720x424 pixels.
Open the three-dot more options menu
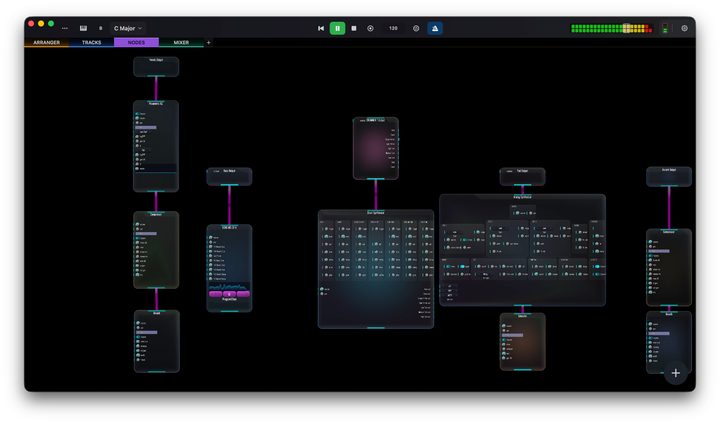[65, 28]
